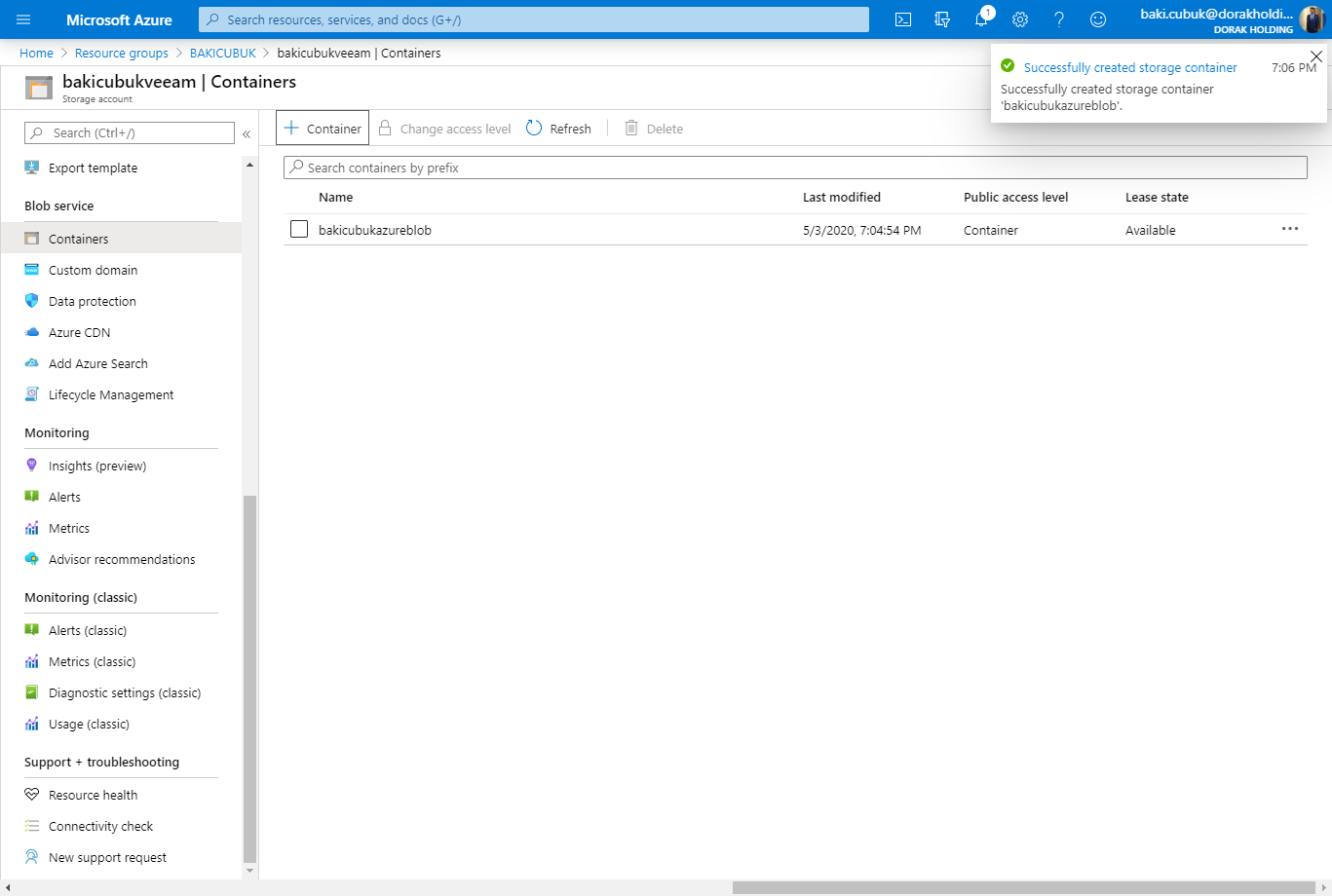Open Containers in the Blob service menu
Viewport: 1332px width, 896px height.
[x=121, y=239]
